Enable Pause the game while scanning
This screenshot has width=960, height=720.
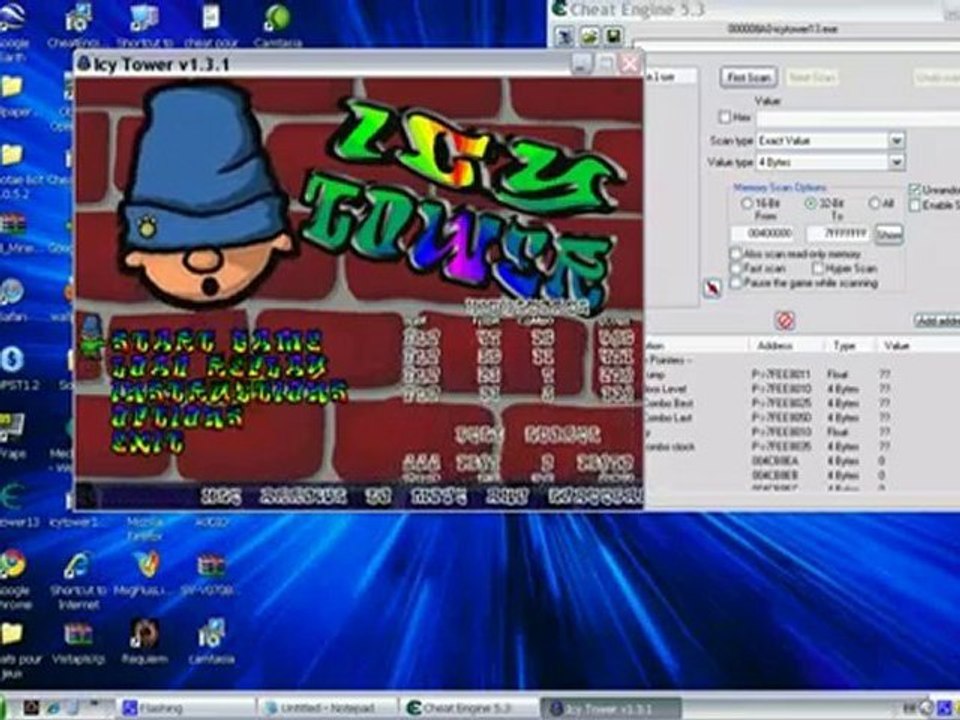[x=736, y=283]
